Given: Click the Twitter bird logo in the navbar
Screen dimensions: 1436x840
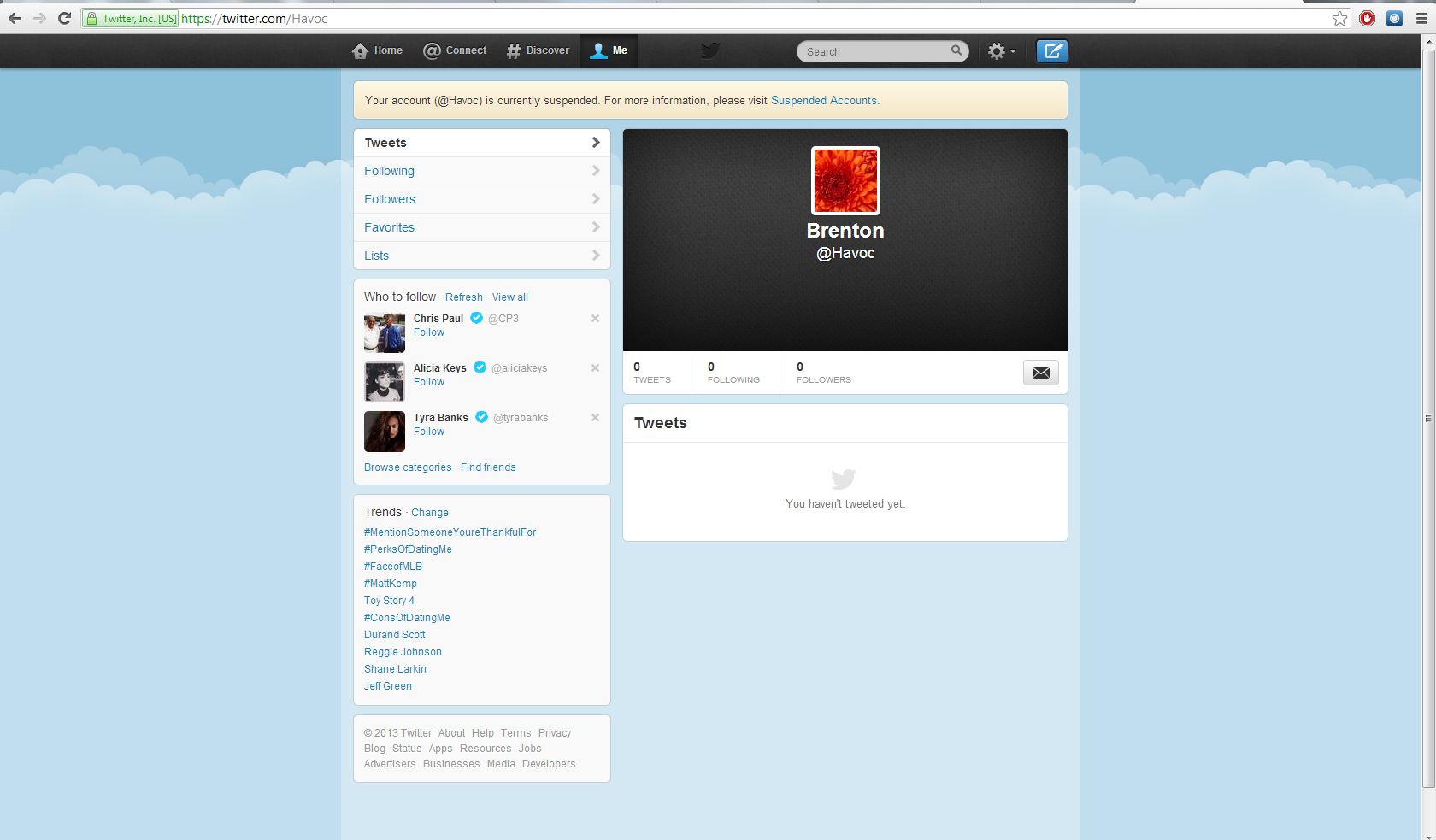Looking at the screenshot, I should click(710, 50).
